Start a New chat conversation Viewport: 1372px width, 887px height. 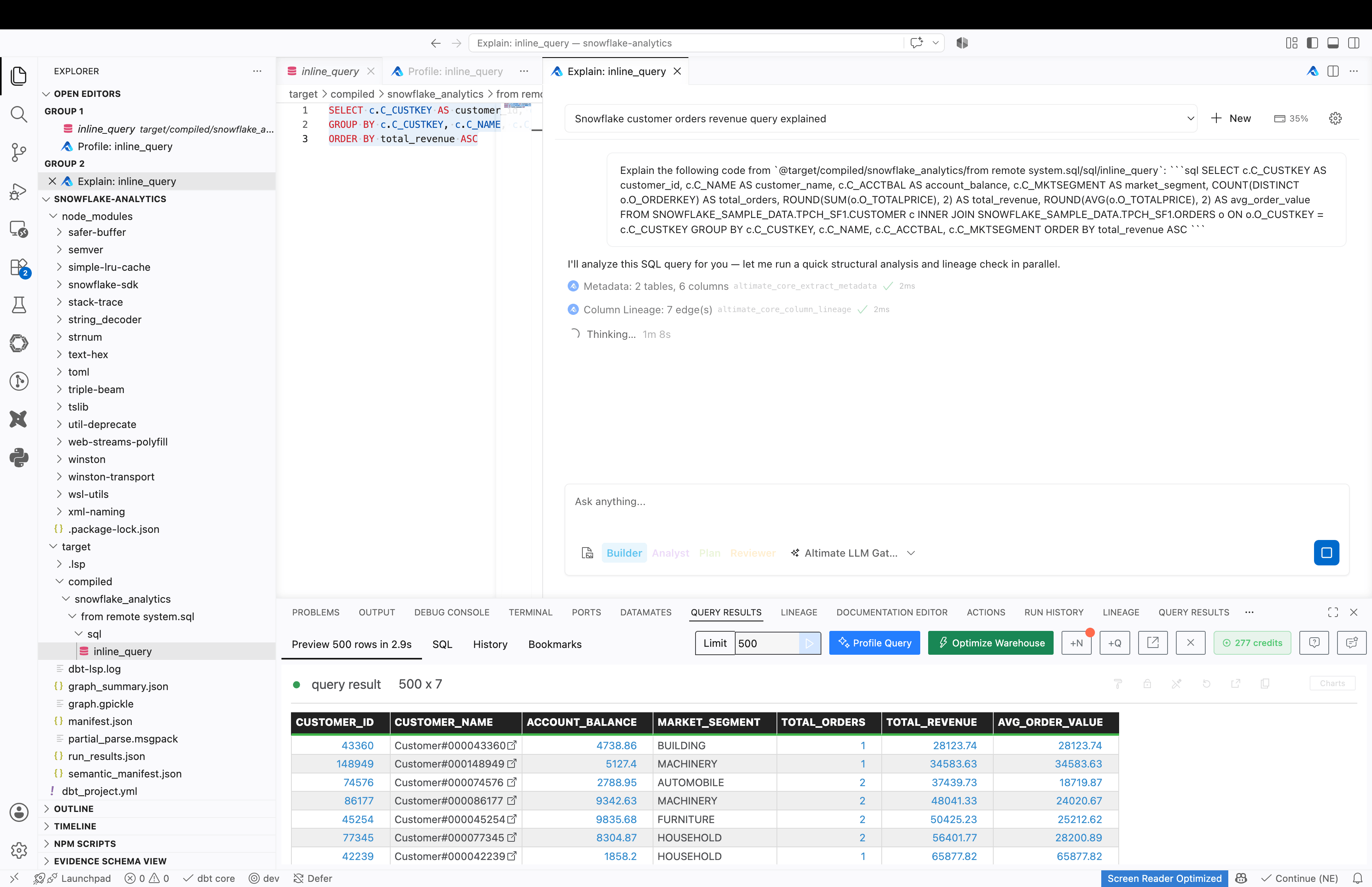(1231, 119)
